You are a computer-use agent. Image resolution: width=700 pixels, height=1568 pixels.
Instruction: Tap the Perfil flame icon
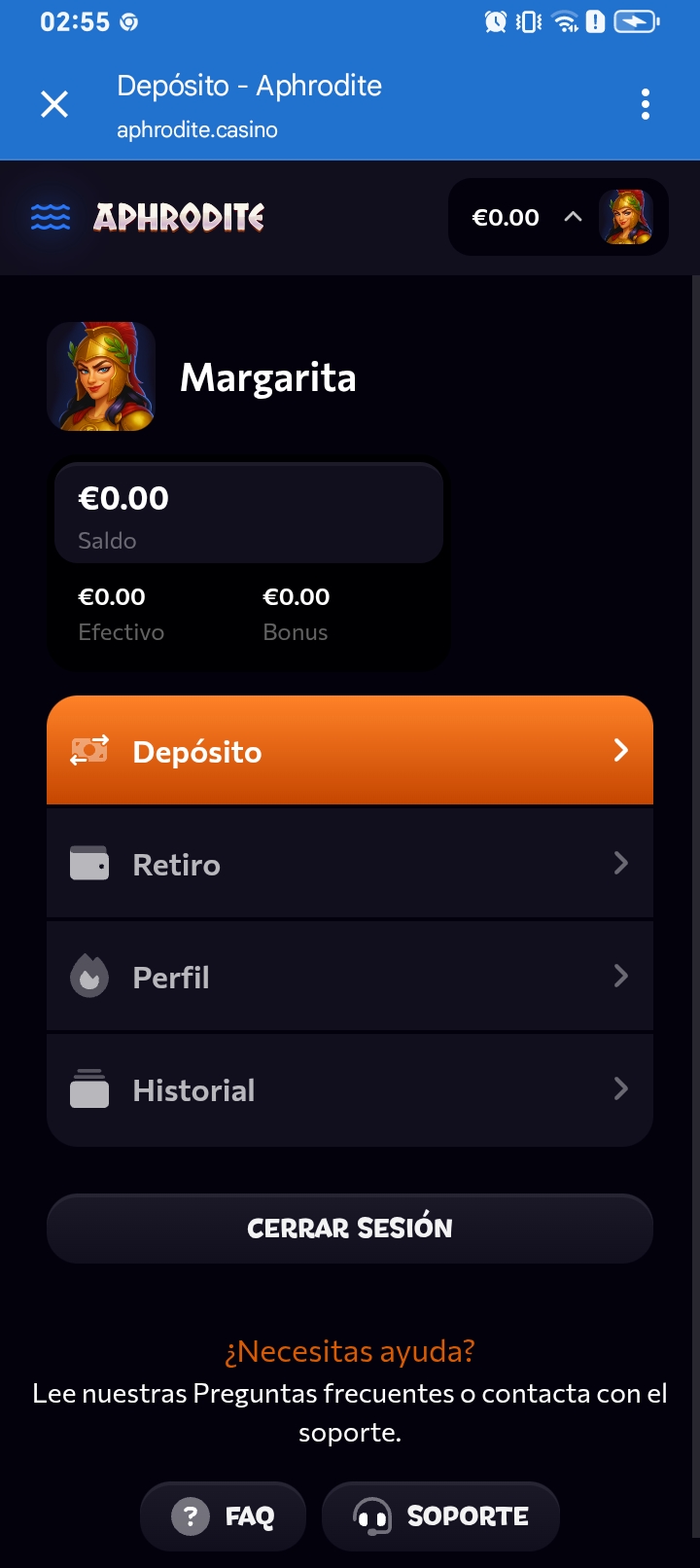[89, 977]
